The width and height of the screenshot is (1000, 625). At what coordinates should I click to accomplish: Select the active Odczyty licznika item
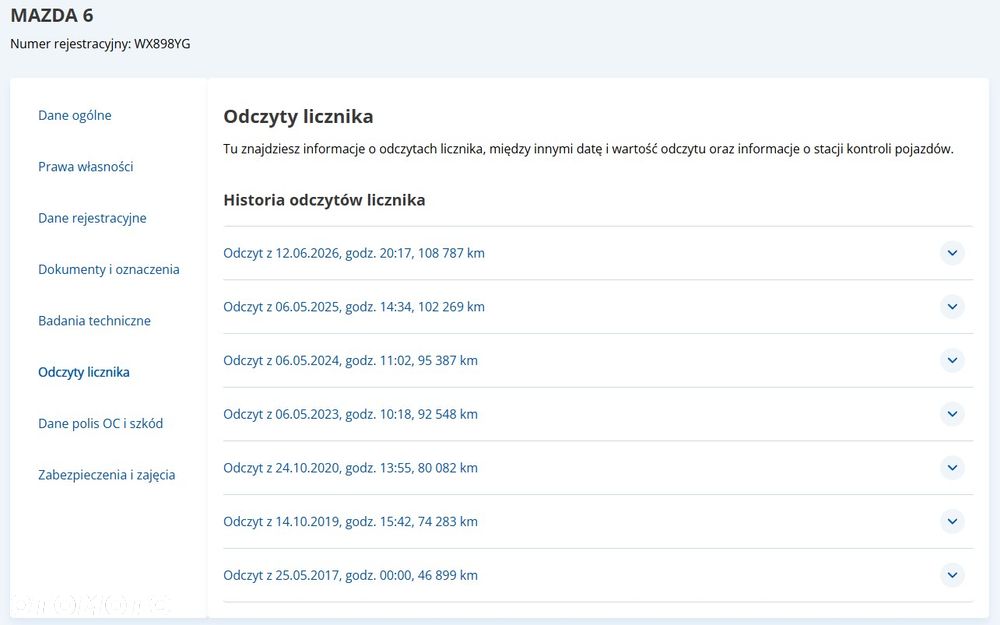[84, 372]
